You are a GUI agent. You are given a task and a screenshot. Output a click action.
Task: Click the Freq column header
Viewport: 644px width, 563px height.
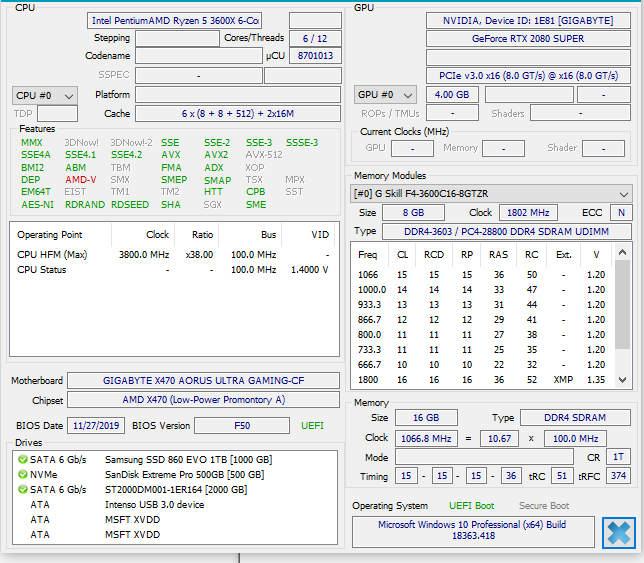click(368, 255)
